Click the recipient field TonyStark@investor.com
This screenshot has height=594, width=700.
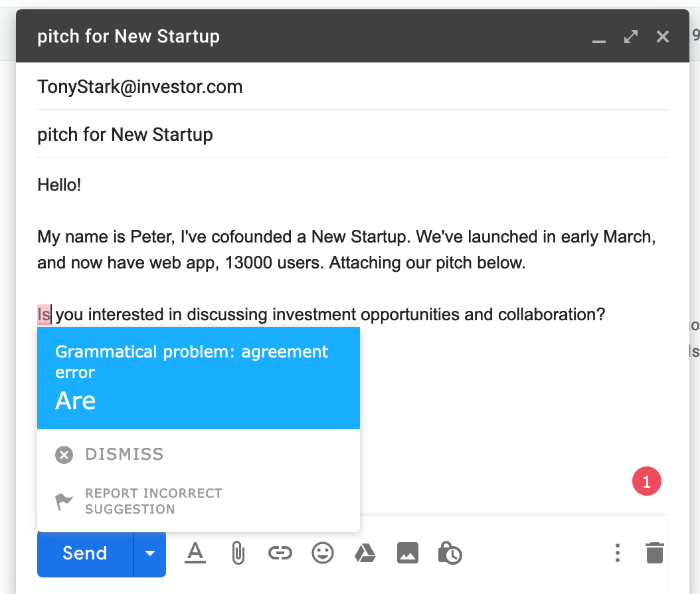tap(140, 87)
